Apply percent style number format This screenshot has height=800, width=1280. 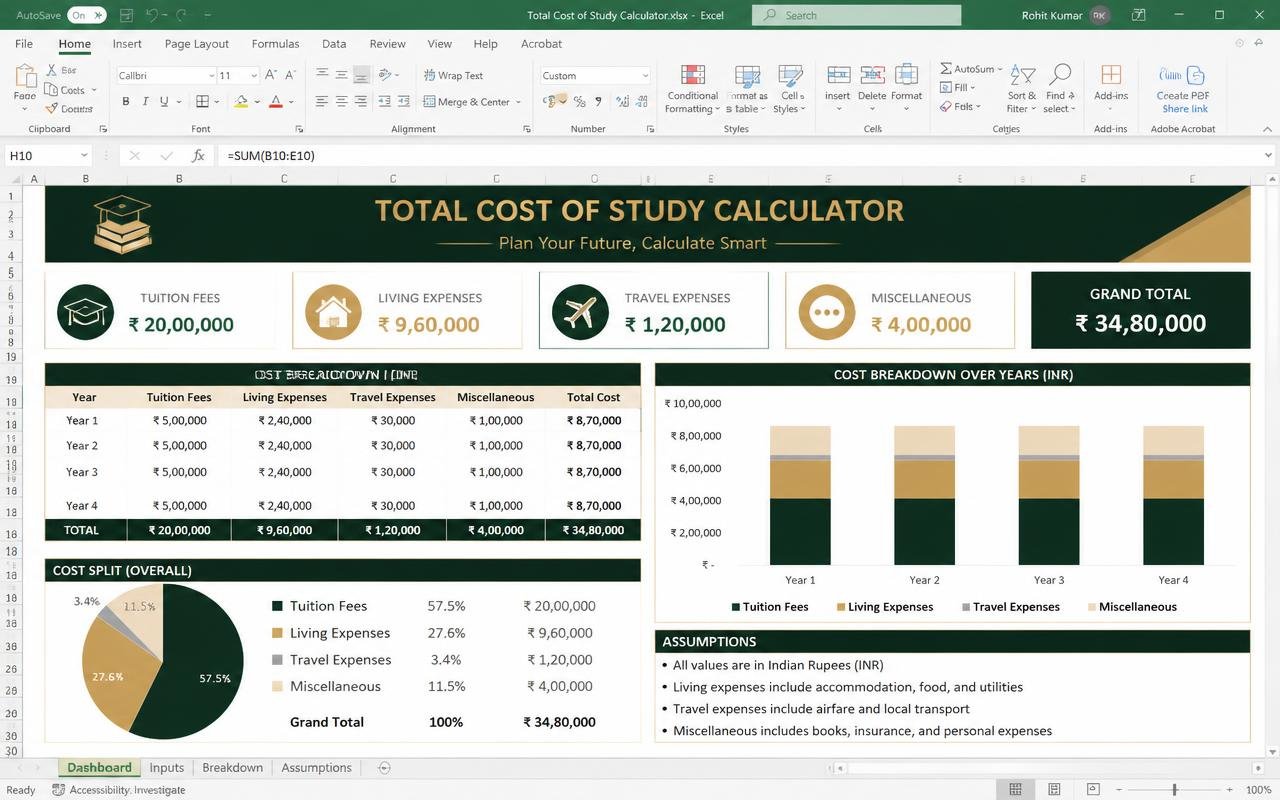pyautogui.click(x=581, y=101)
